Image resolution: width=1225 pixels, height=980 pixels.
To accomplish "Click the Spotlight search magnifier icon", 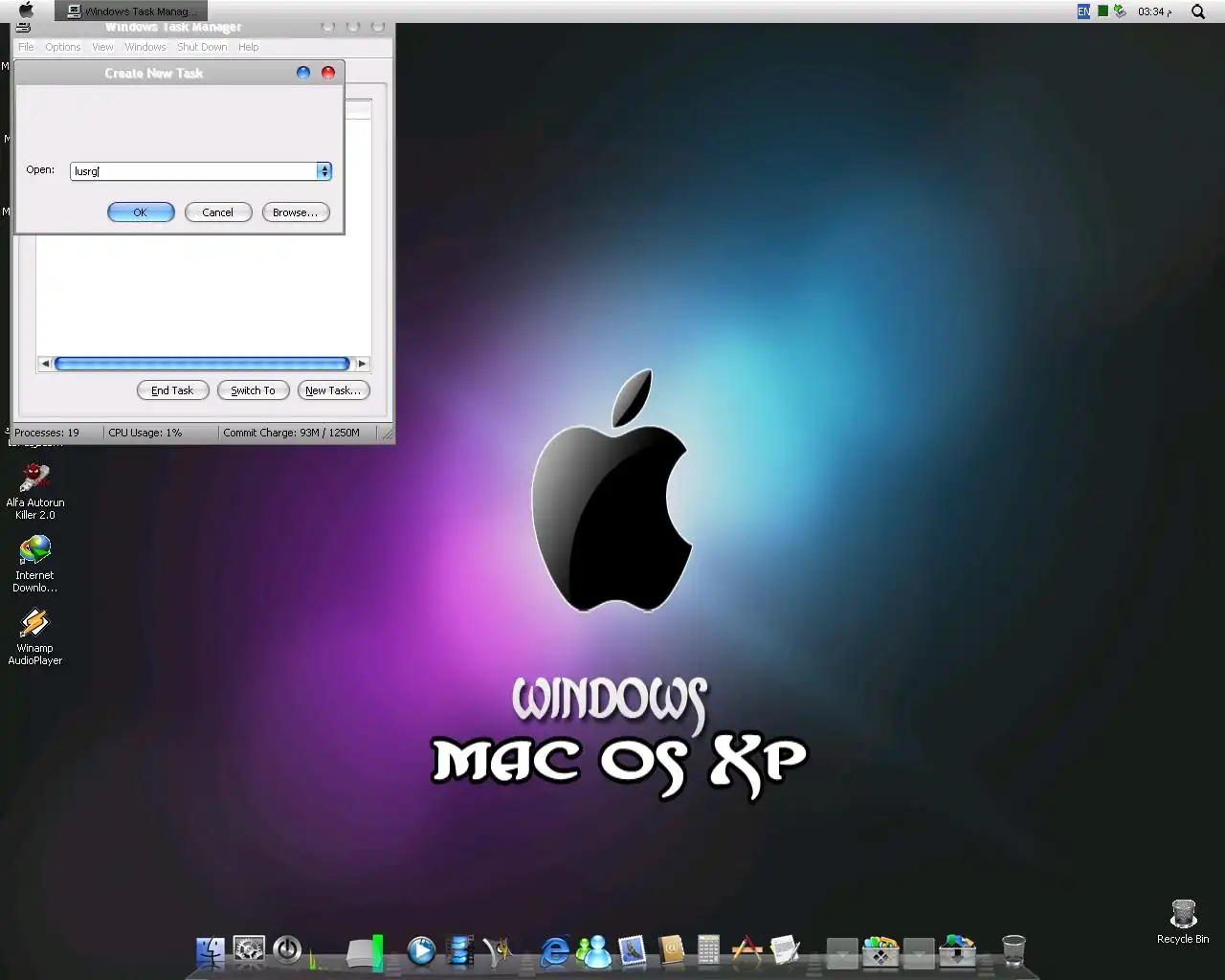I will (1197, 11).
